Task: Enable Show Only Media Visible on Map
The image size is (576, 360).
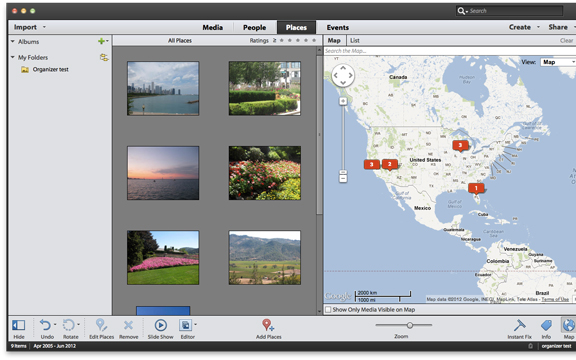Action: (328, 310)
